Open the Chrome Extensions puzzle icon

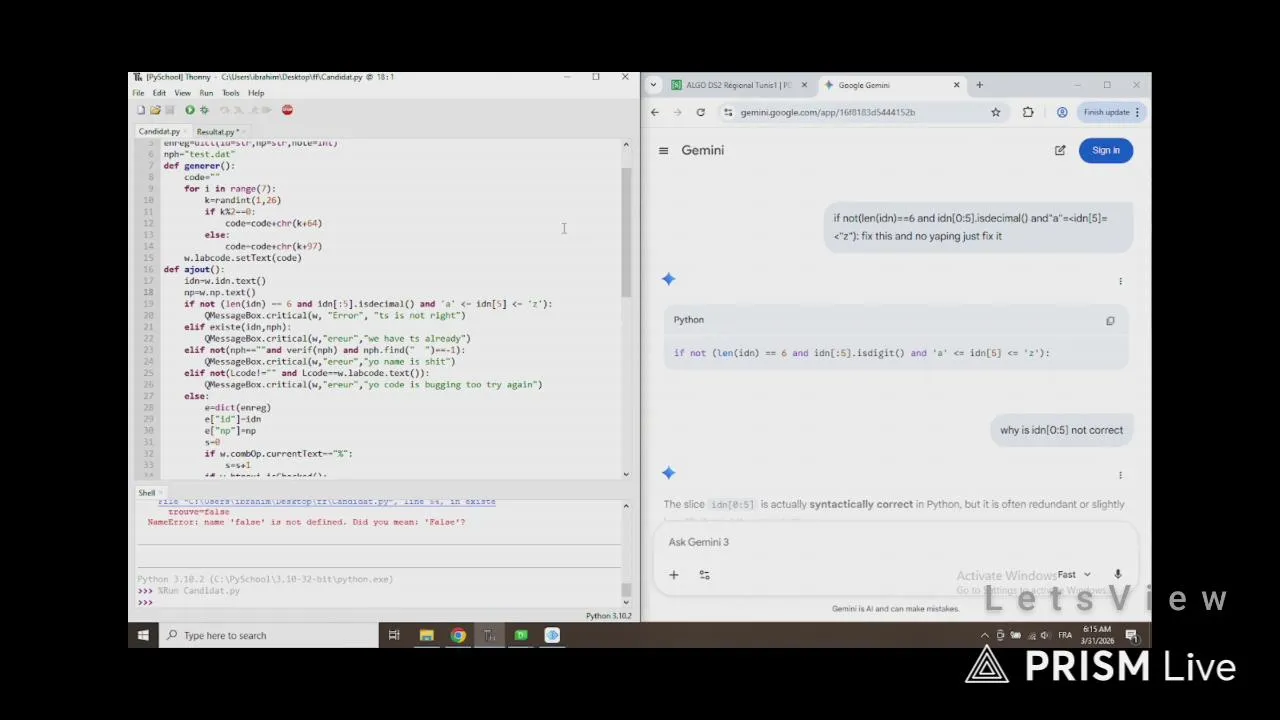[1028, 112]
